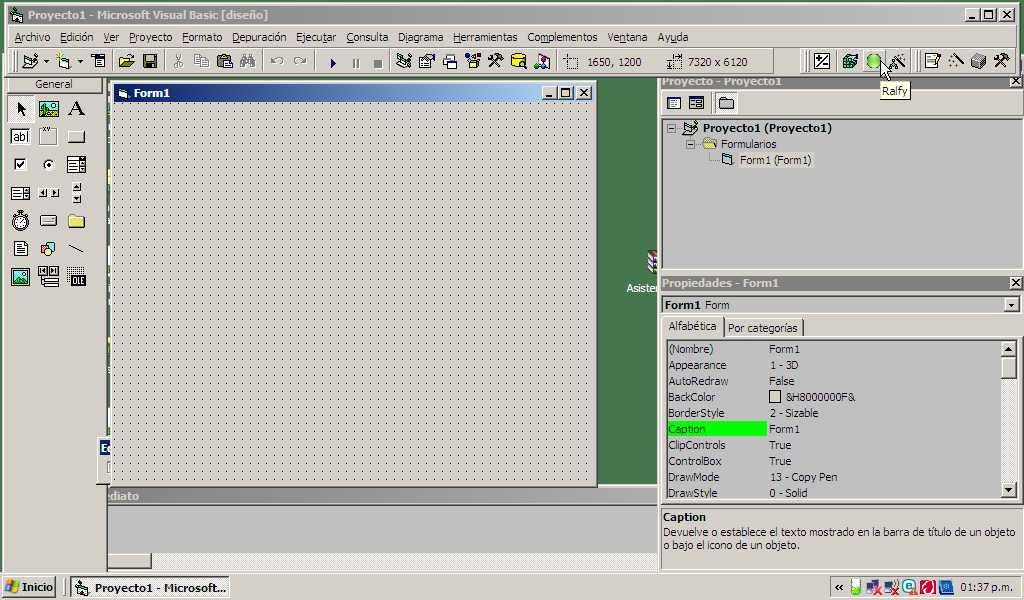Collapse the Formularios folder node
This screenshot has width=1024, height=600.
click(690, 144)
